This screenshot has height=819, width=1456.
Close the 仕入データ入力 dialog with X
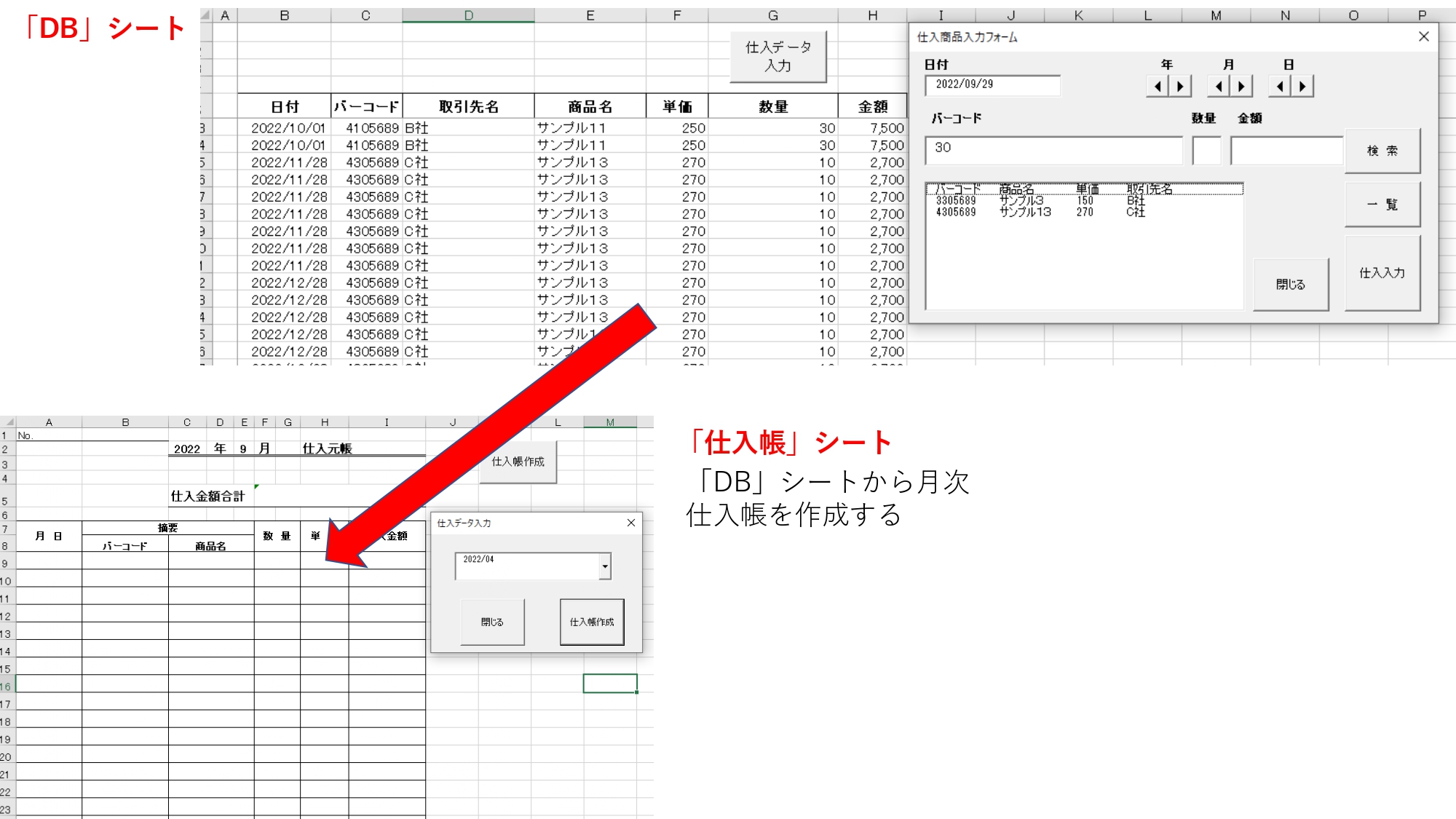click(631, 523)
